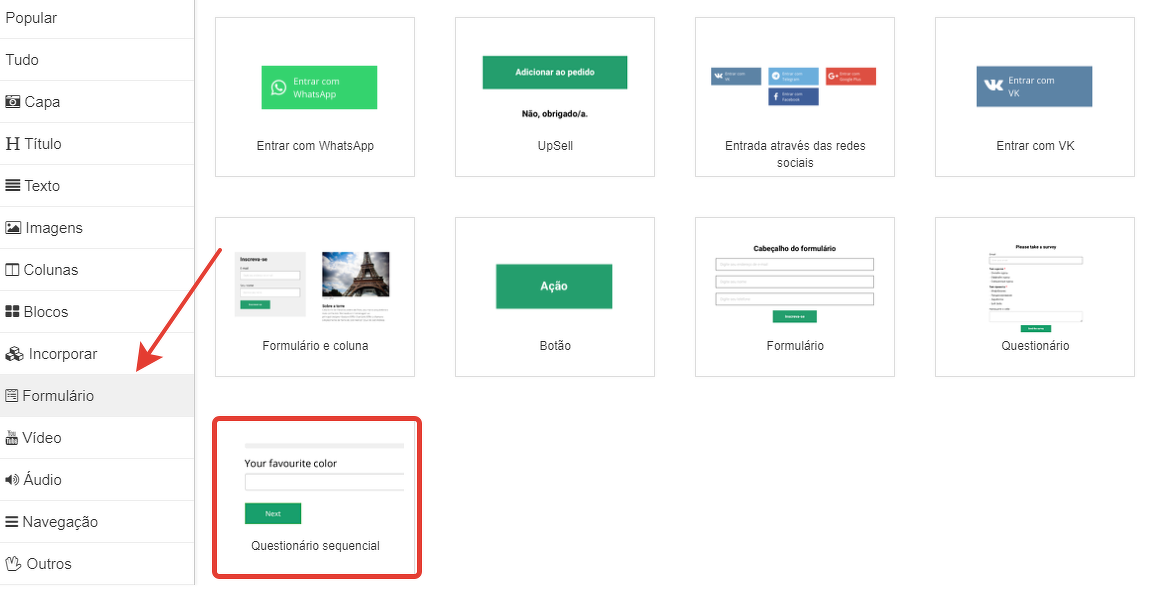The width and height of the screenshot is (1158, 595).
Task: Click the cubes icon next to Incorporar
Action: [x=14, y=354]
